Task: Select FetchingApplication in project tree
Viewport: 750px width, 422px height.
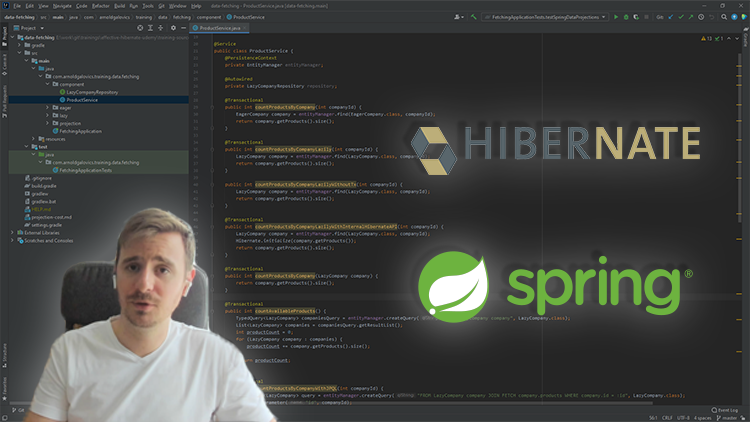Action: [80, 131]
